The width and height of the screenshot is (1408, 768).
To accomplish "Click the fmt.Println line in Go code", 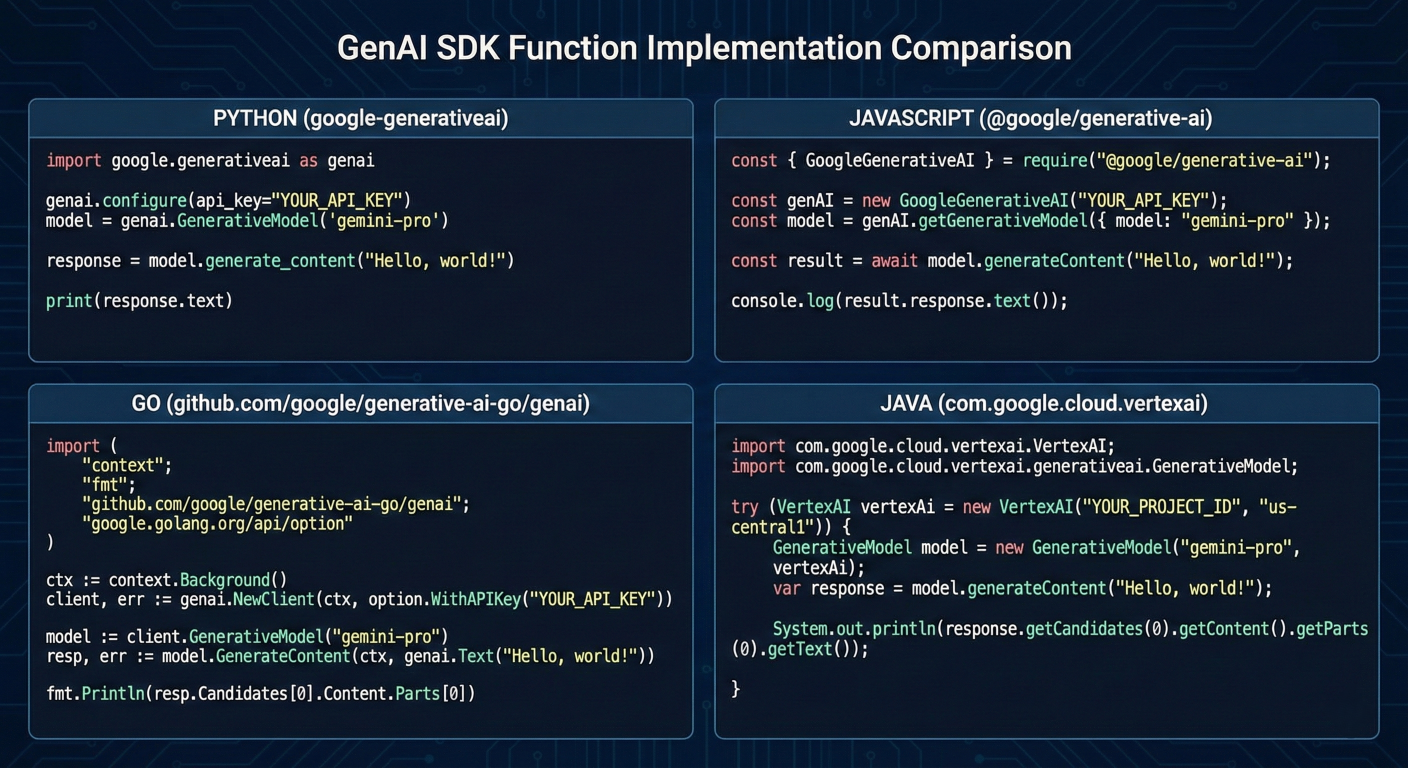I will pos(260,692).
